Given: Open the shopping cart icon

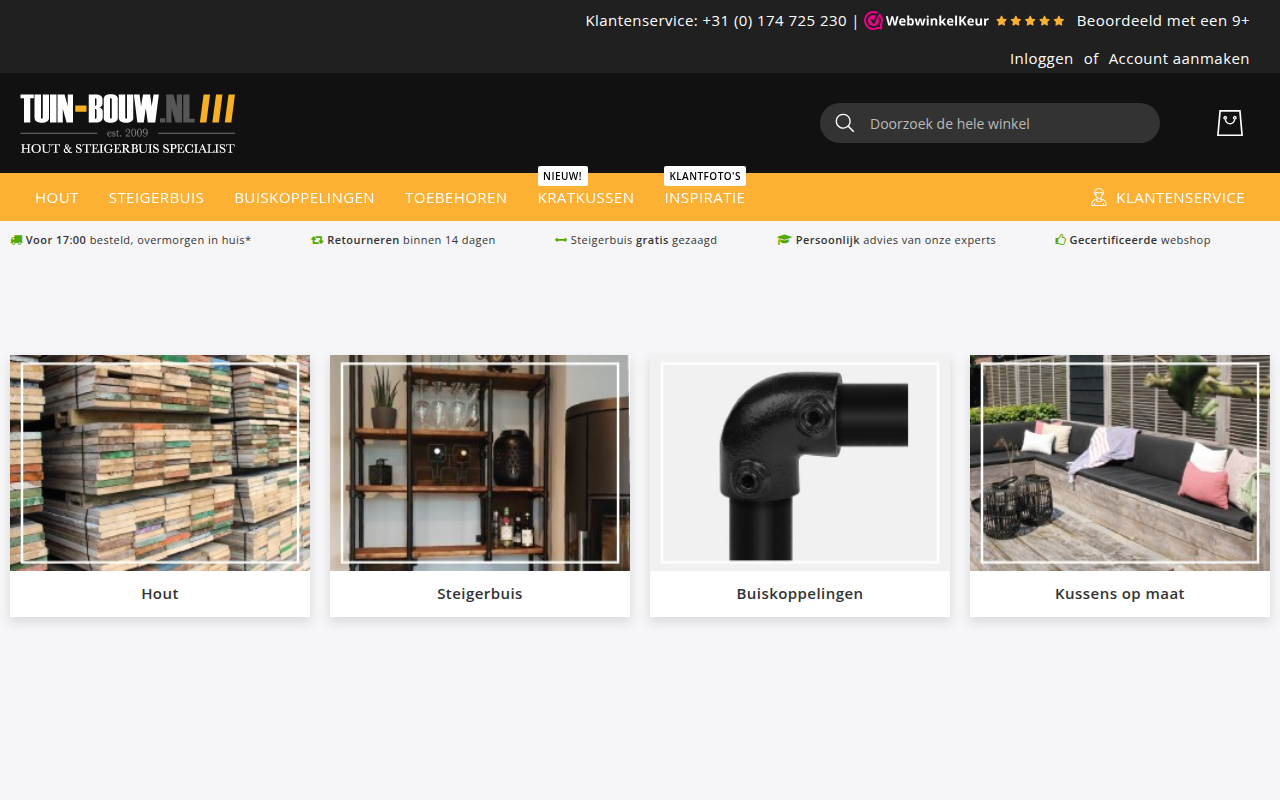Looking at the screenshot, I should 1229,123.
